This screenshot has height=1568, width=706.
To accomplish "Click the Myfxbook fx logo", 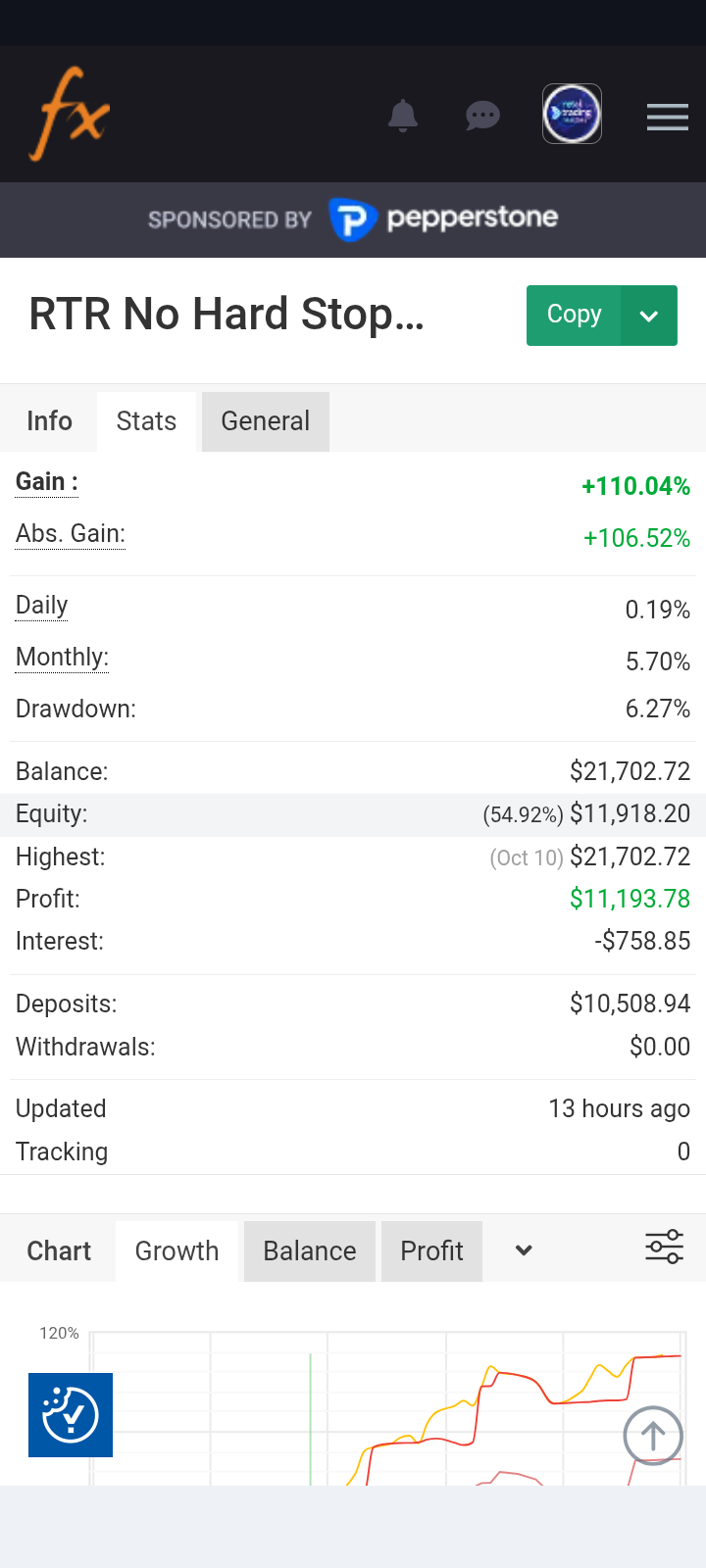I will pos(70,114).
